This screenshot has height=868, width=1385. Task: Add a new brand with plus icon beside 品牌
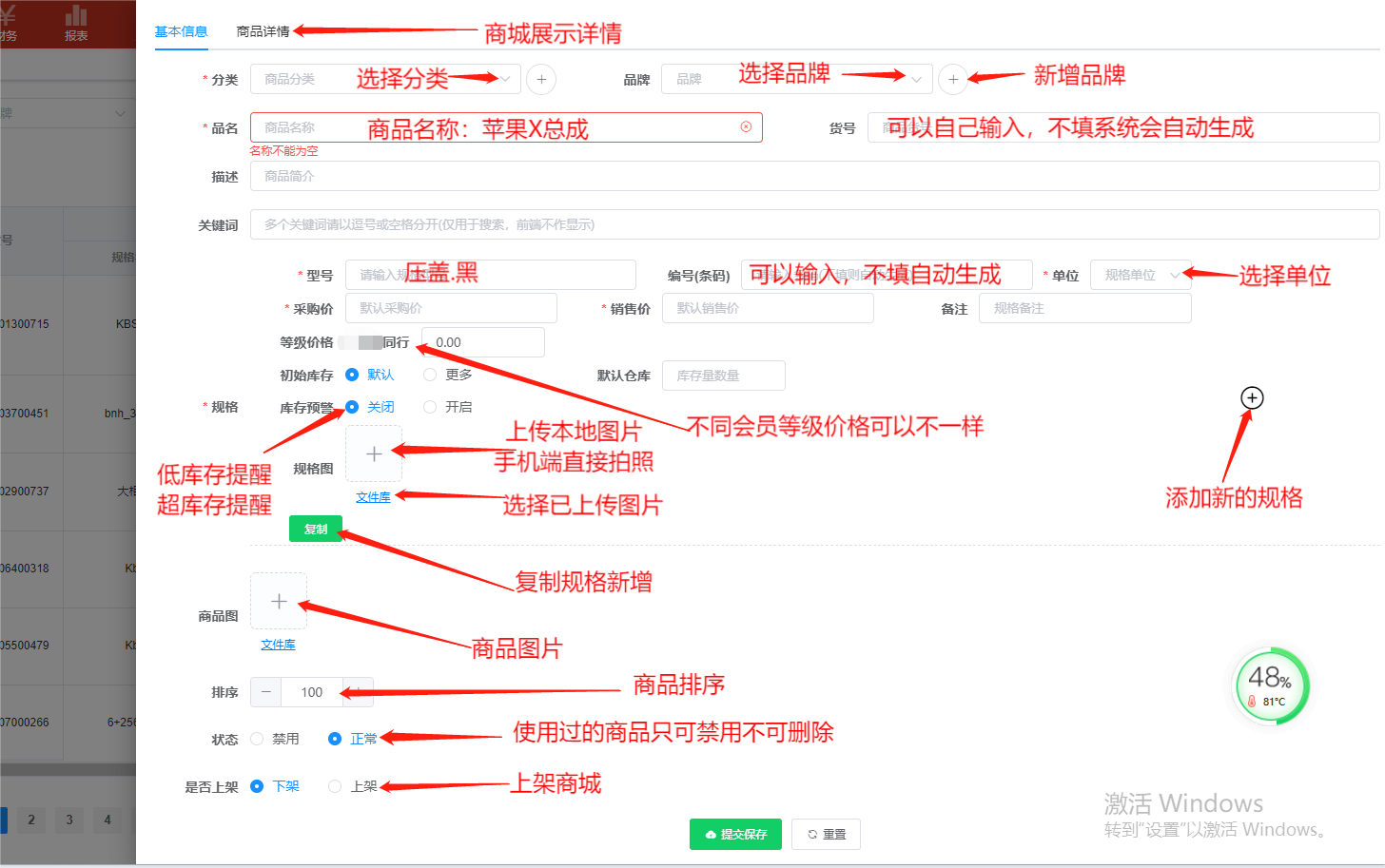pyautogui.click(x=953, y=79)
